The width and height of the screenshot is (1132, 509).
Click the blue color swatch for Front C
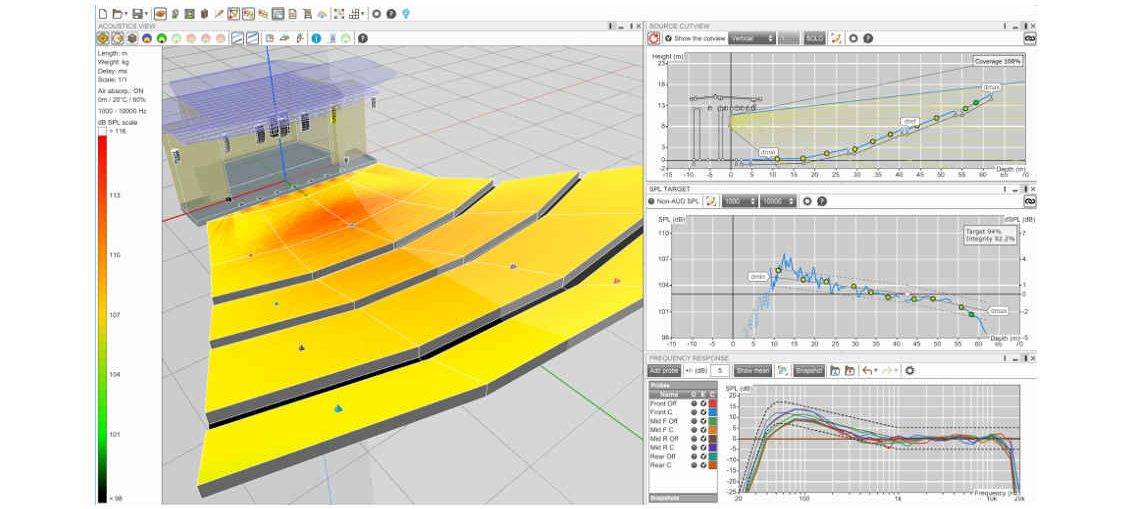coord(713,412)
